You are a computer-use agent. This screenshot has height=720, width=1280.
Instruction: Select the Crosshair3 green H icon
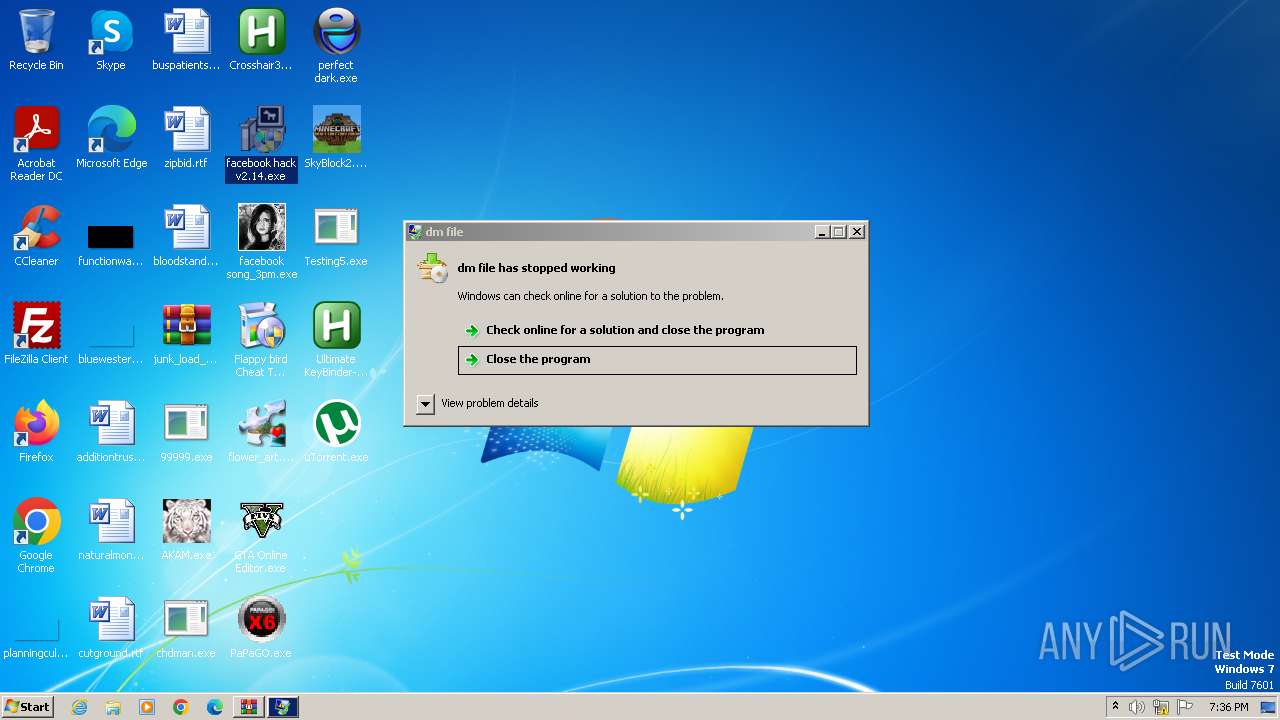point(261,41)
